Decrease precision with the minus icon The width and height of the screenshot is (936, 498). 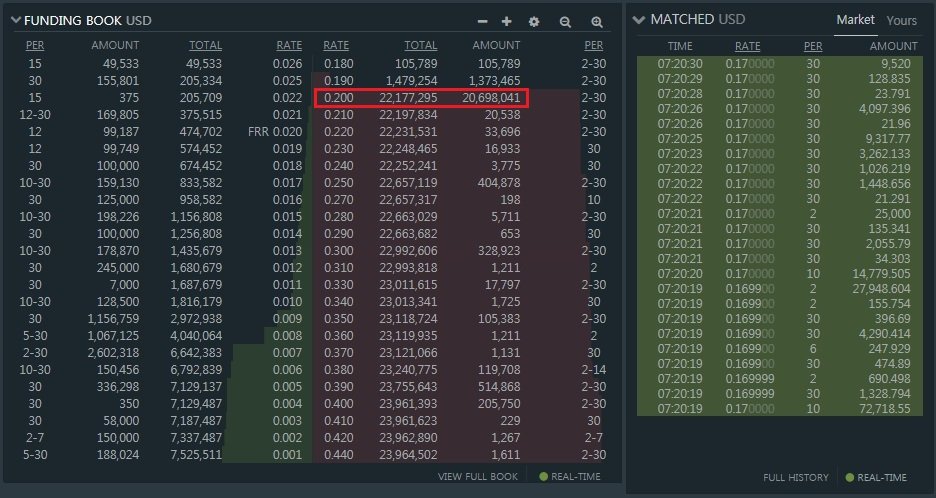pos(482,21)
